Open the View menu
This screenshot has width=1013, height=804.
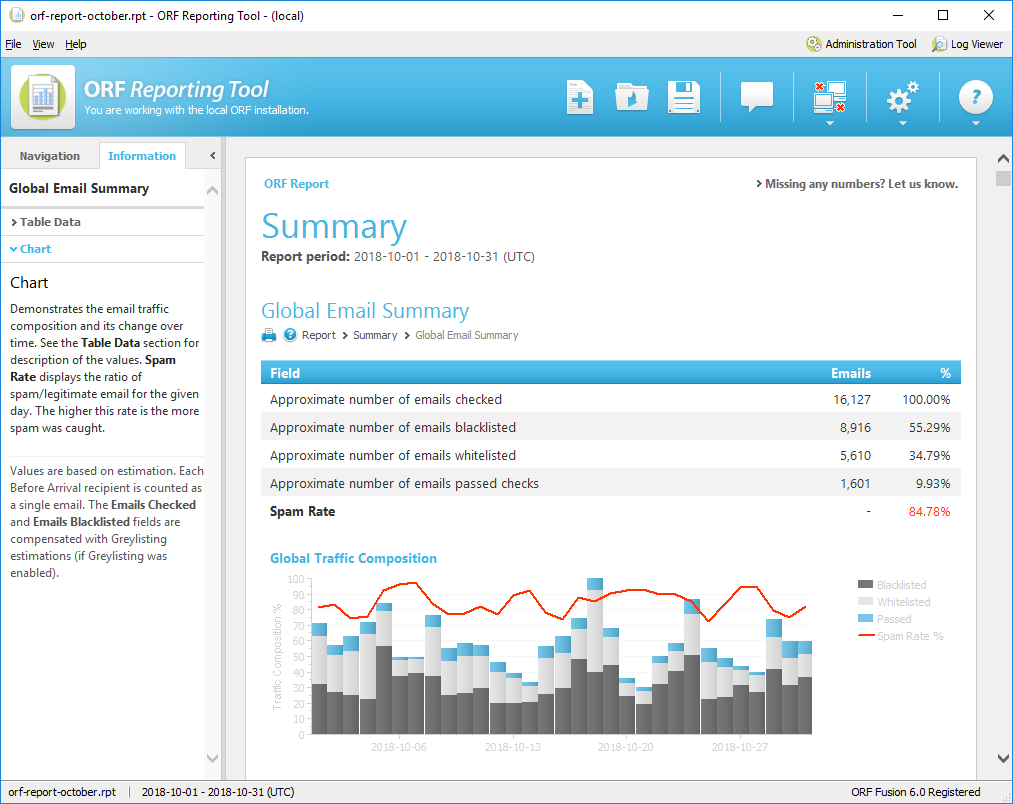tap(43, 44)
